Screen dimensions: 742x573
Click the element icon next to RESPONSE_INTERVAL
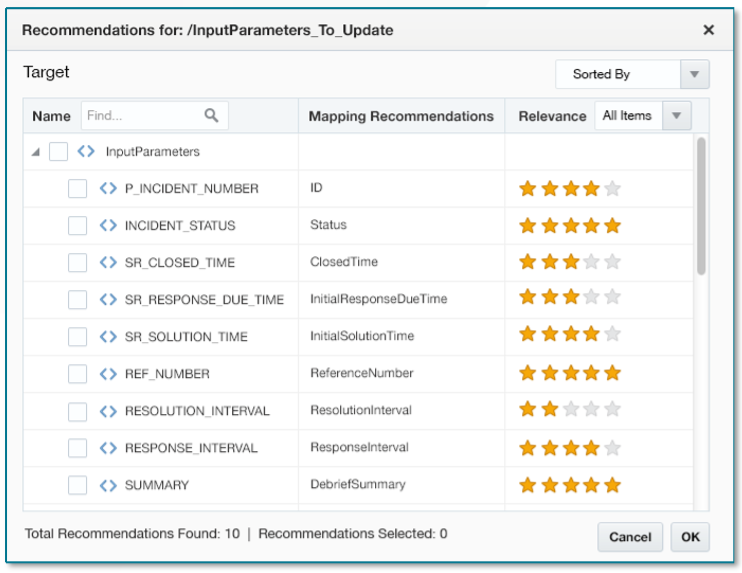coord(108,448)
